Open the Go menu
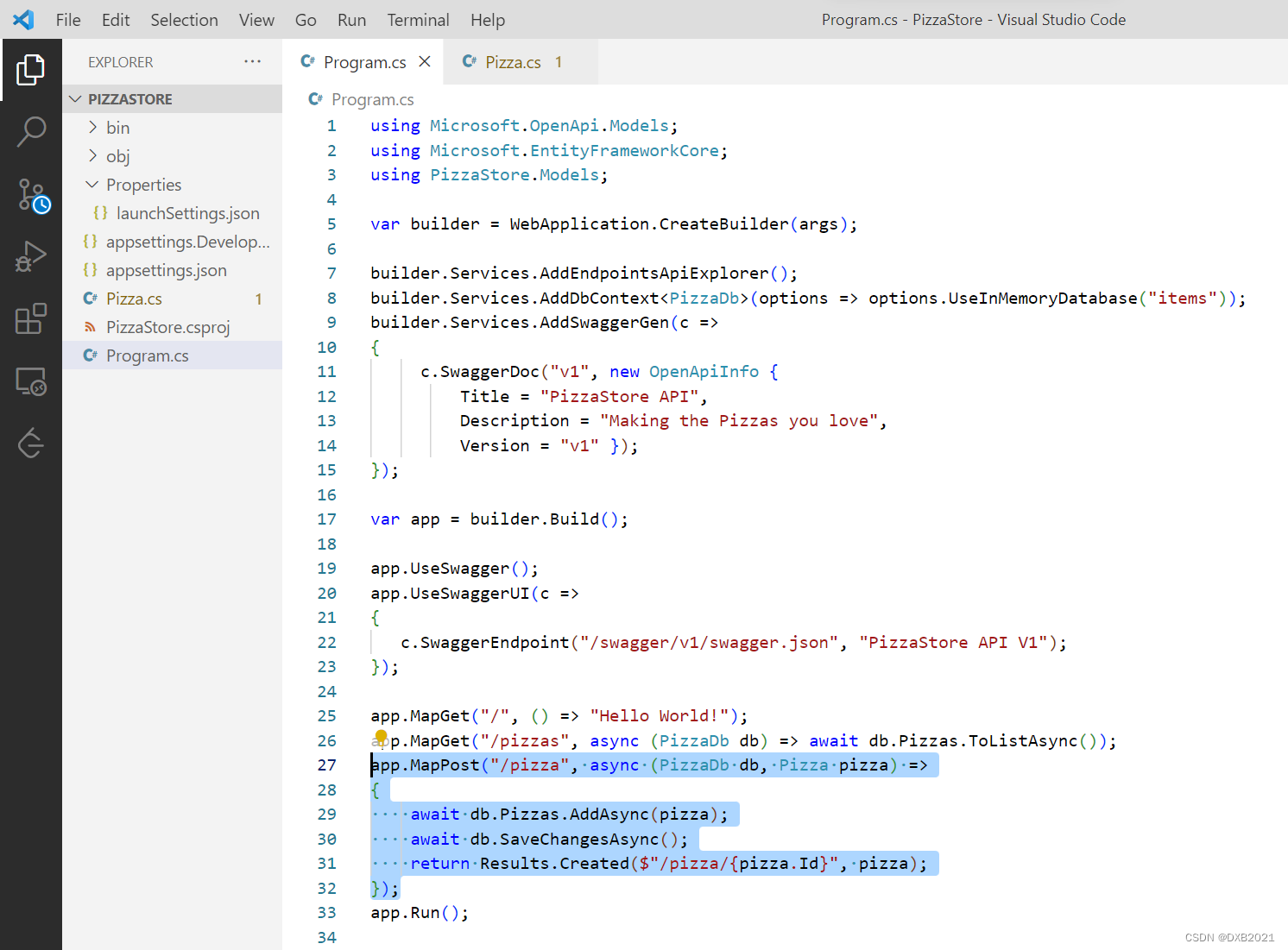The width and height of the screenshot is (1288, 950). (x=306, y=20)
